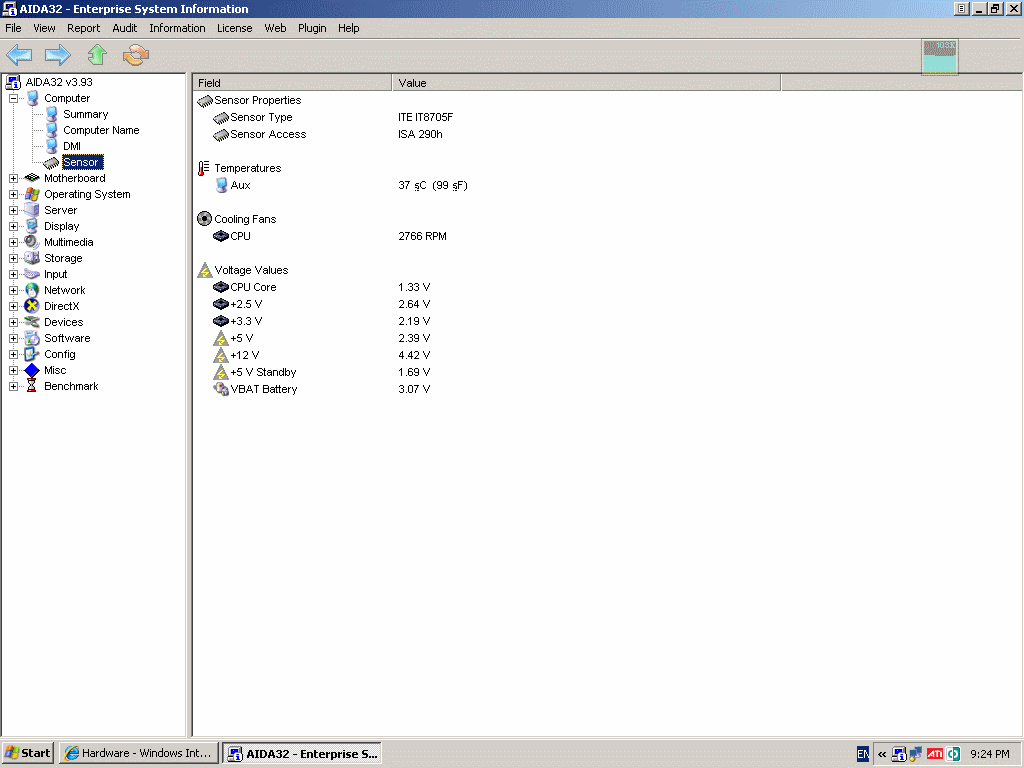The image size is (1024, 768).
Task: Click the Back arrow toolbar icon
Action: (19, 55)
